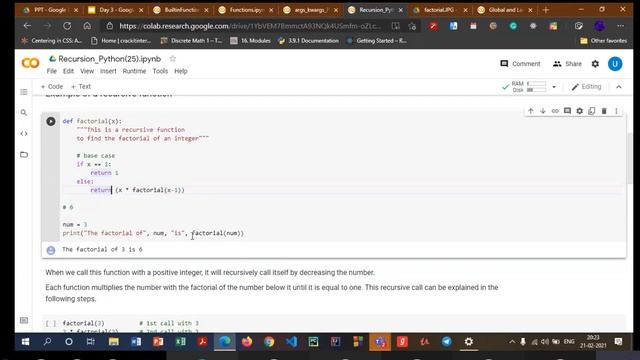Open the cell editor settings gear
The image size is (640, 360).
click(580, 111)
